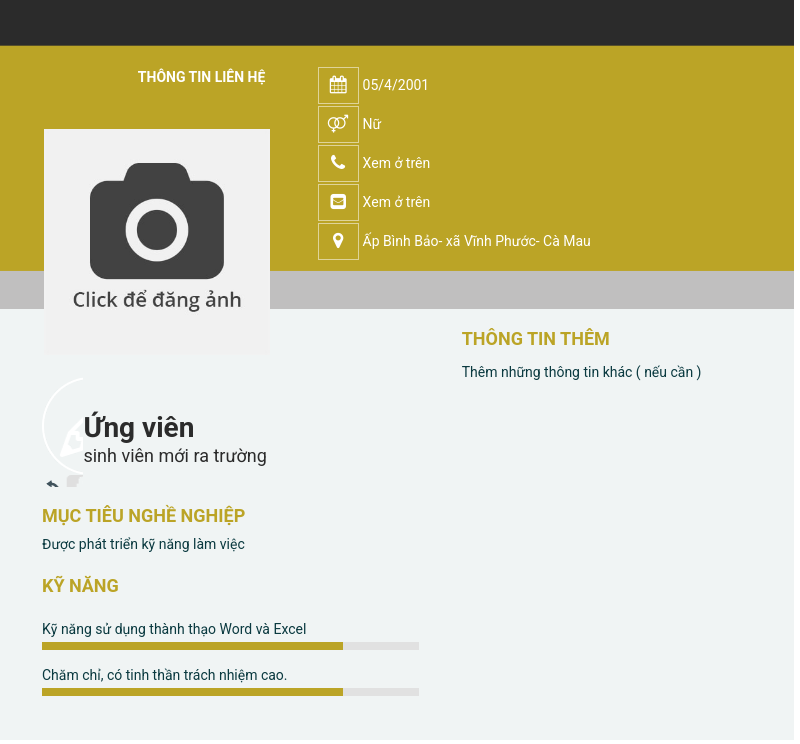
Task: Click the 'THÔNG TIN THÊM' section heading
Action: (x=535, y=339)
